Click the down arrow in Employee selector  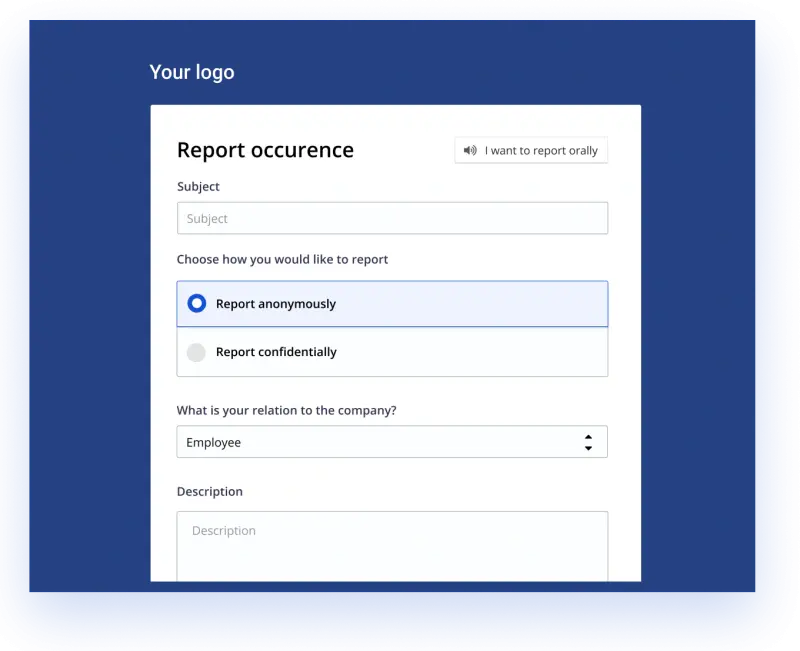[588, 448]
